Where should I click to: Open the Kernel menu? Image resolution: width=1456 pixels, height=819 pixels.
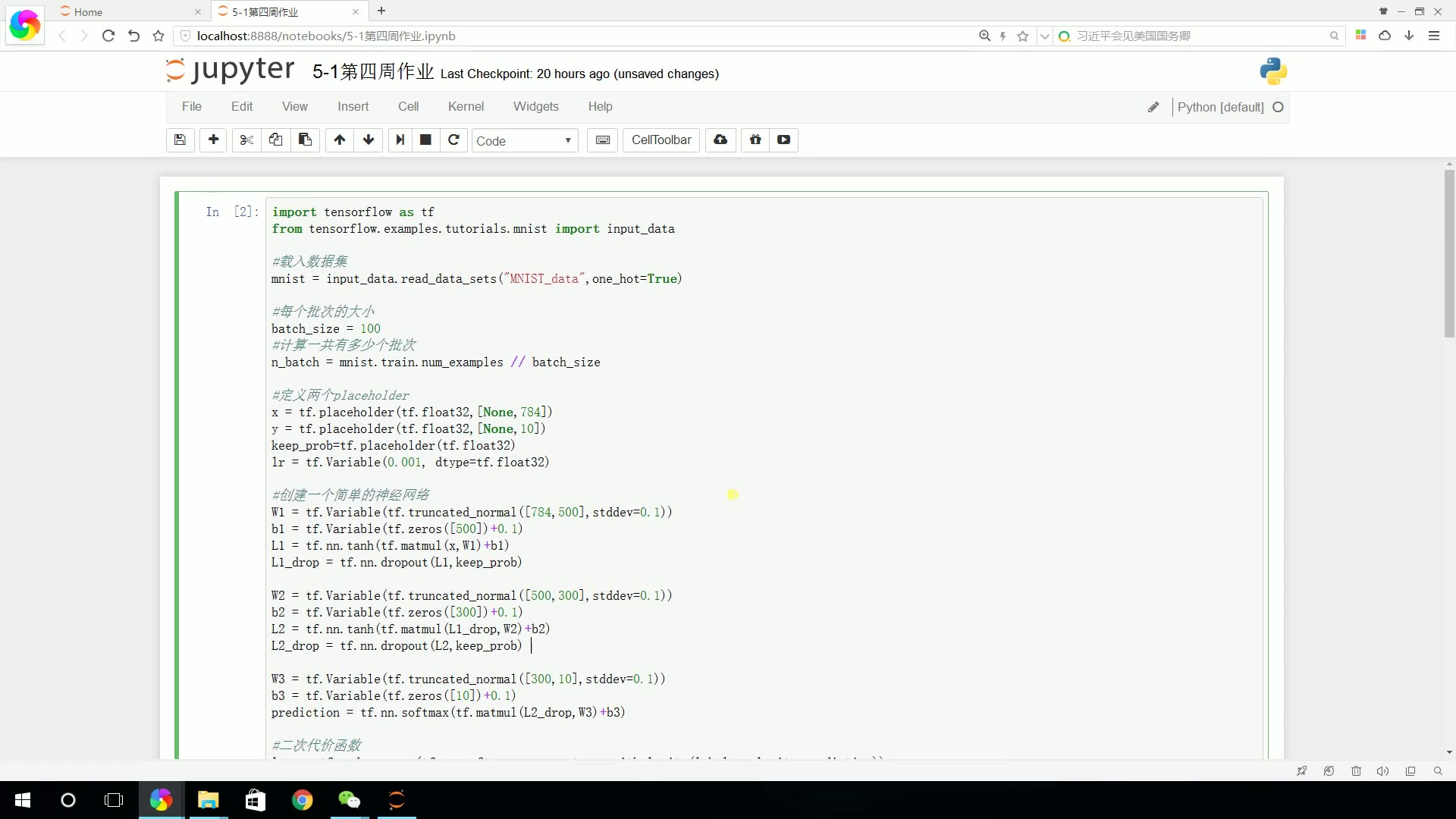(466, 106)
